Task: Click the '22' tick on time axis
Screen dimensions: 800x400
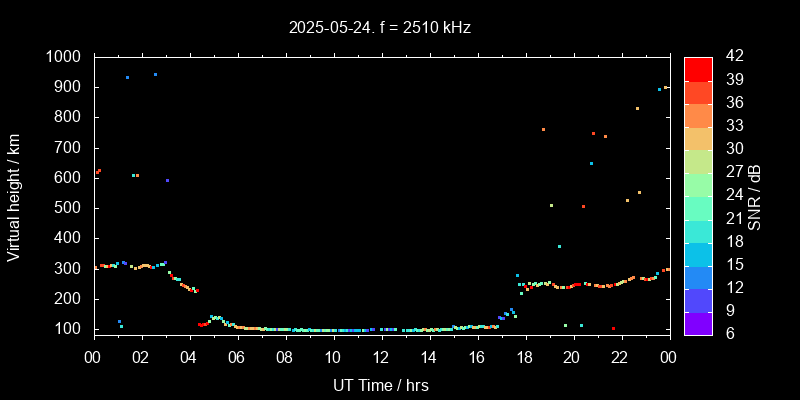Action: (x=620, y=356)
